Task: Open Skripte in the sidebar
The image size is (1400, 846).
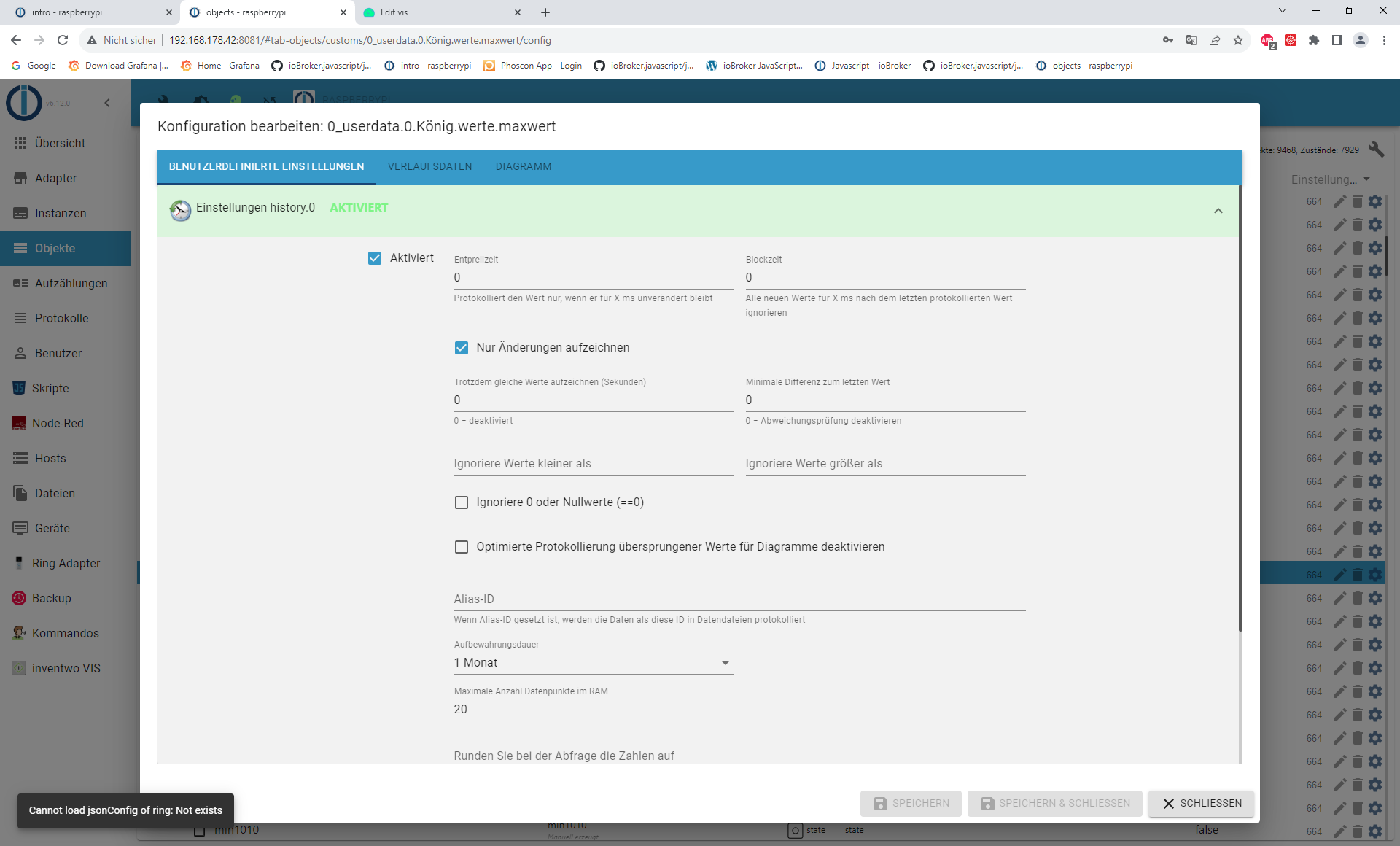Action: pyautogui.click(x=65, y=388)
